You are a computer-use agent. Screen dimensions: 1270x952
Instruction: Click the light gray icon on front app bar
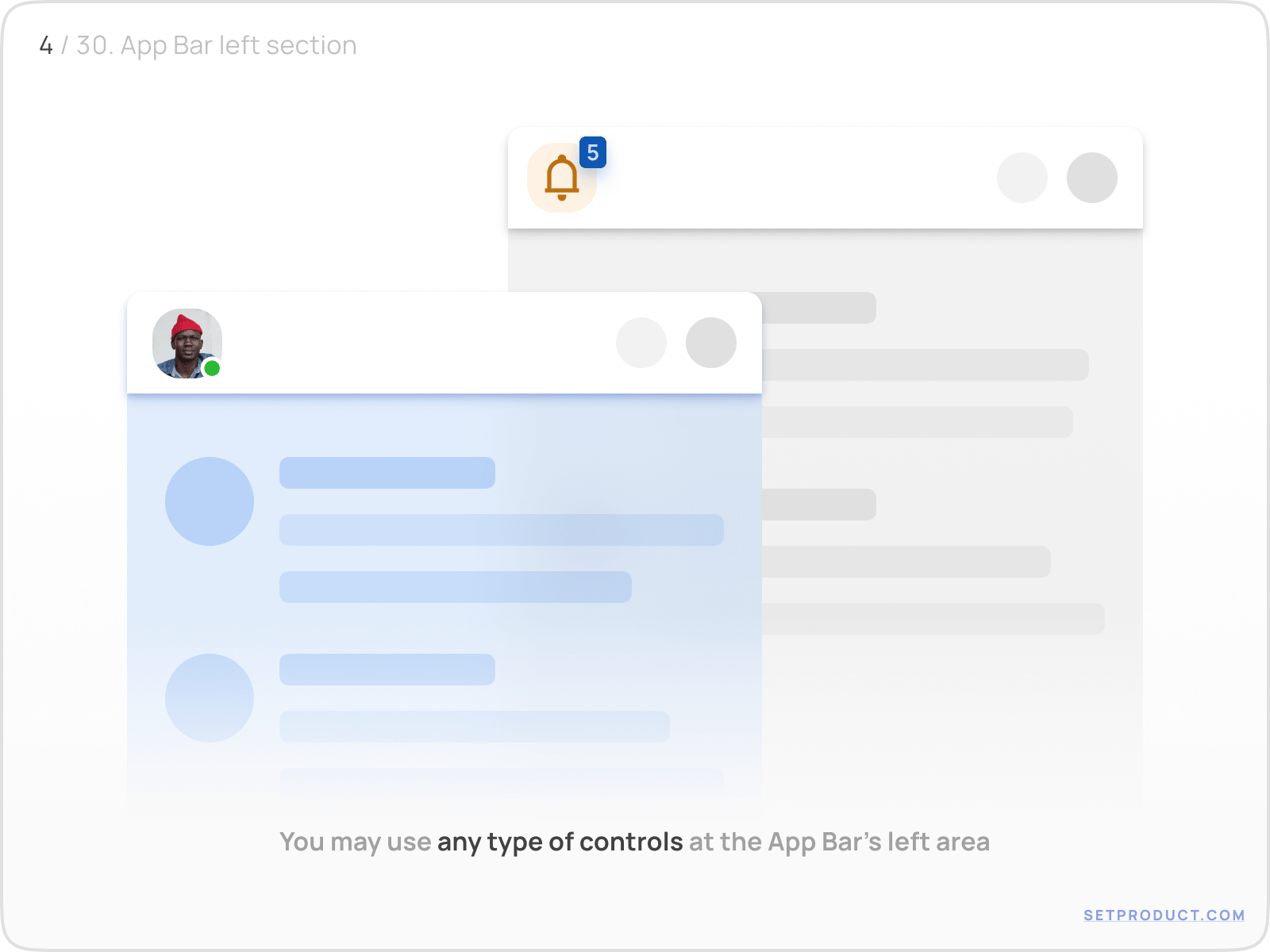click(642, 343)
